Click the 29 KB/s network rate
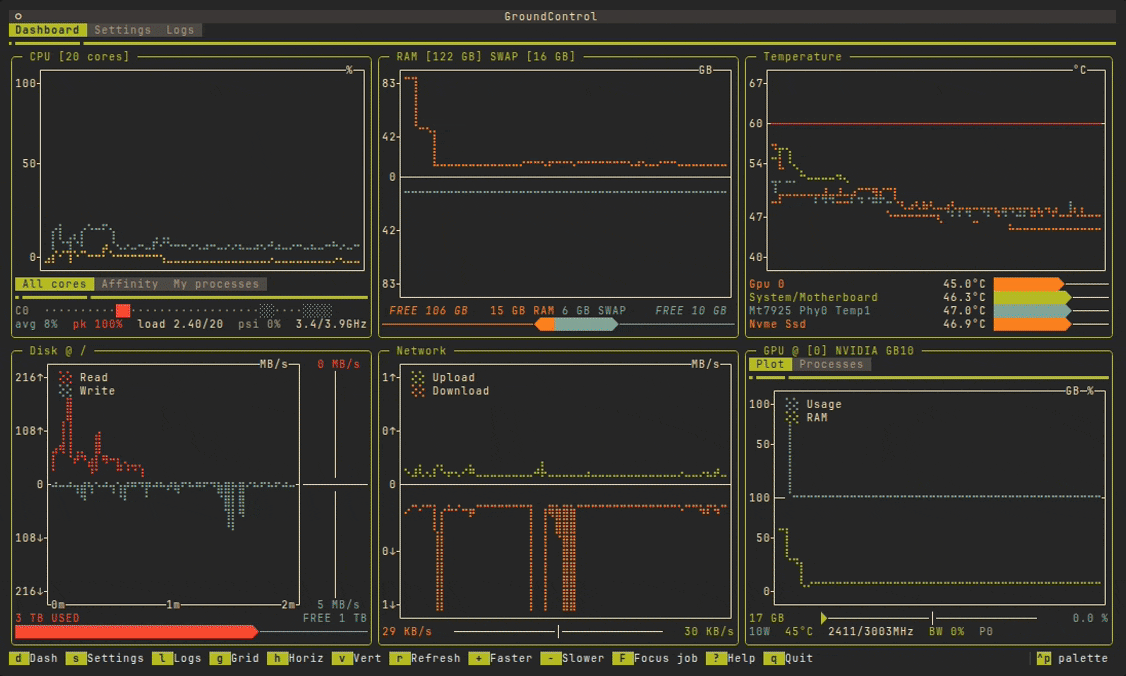The image size is (1126, 676). pos(406,631)
